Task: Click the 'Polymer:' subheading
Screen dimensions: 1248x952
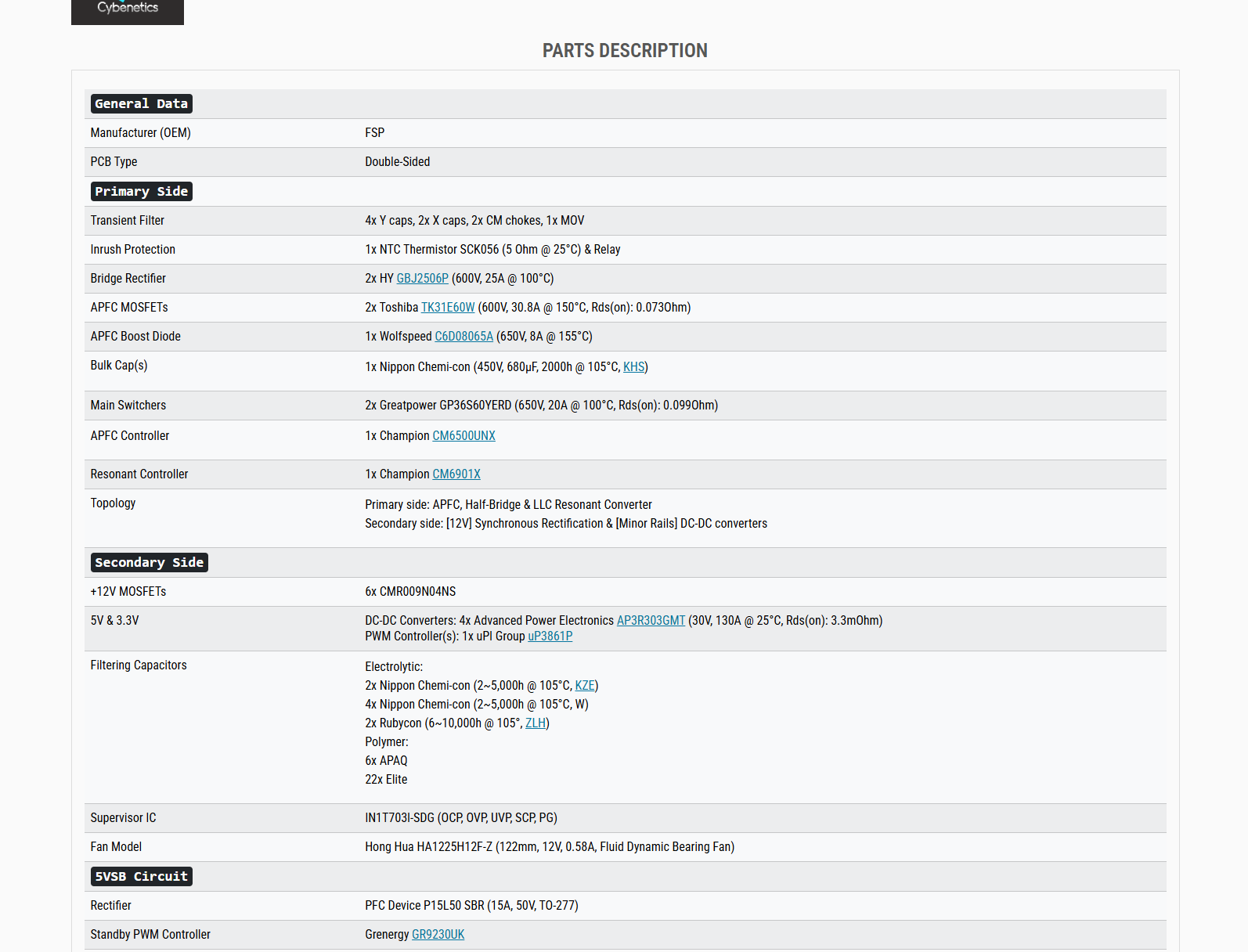Action: [387, 742]
